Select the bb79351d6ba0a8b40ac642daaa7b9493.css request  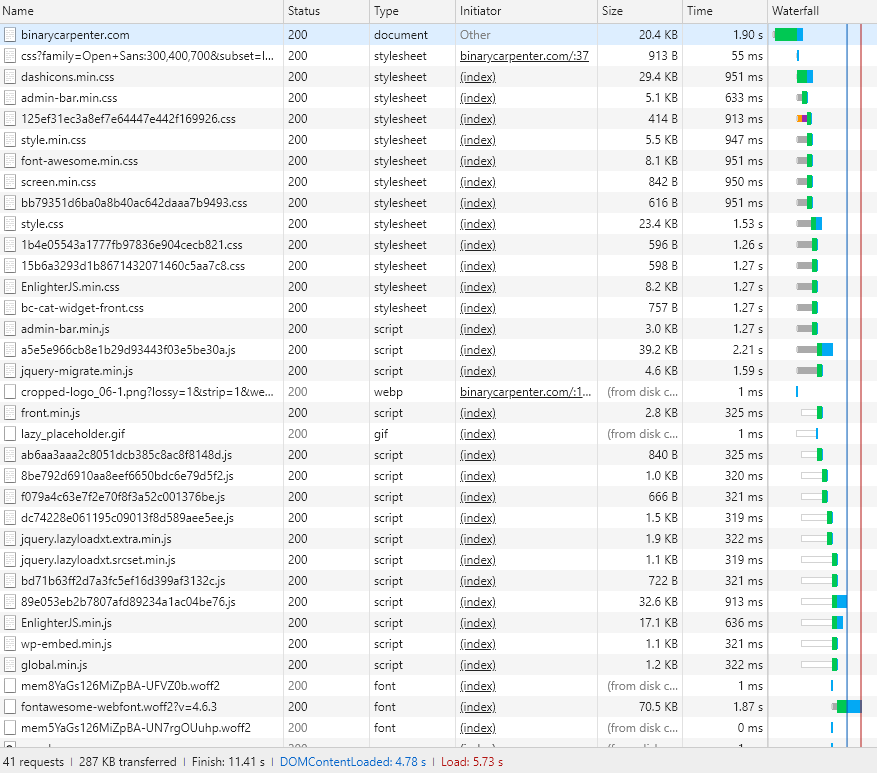[x=134, y=203]
